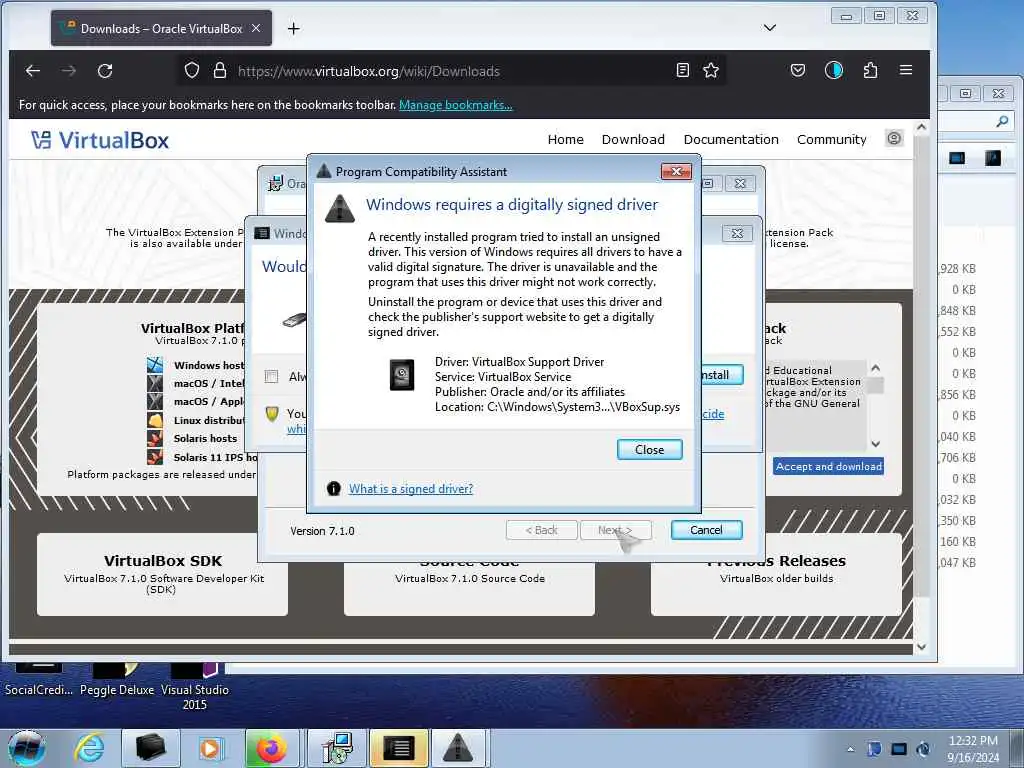Click the installer taskbar icon
Viewport: 1024px width, 768px height.
point(337,748)
